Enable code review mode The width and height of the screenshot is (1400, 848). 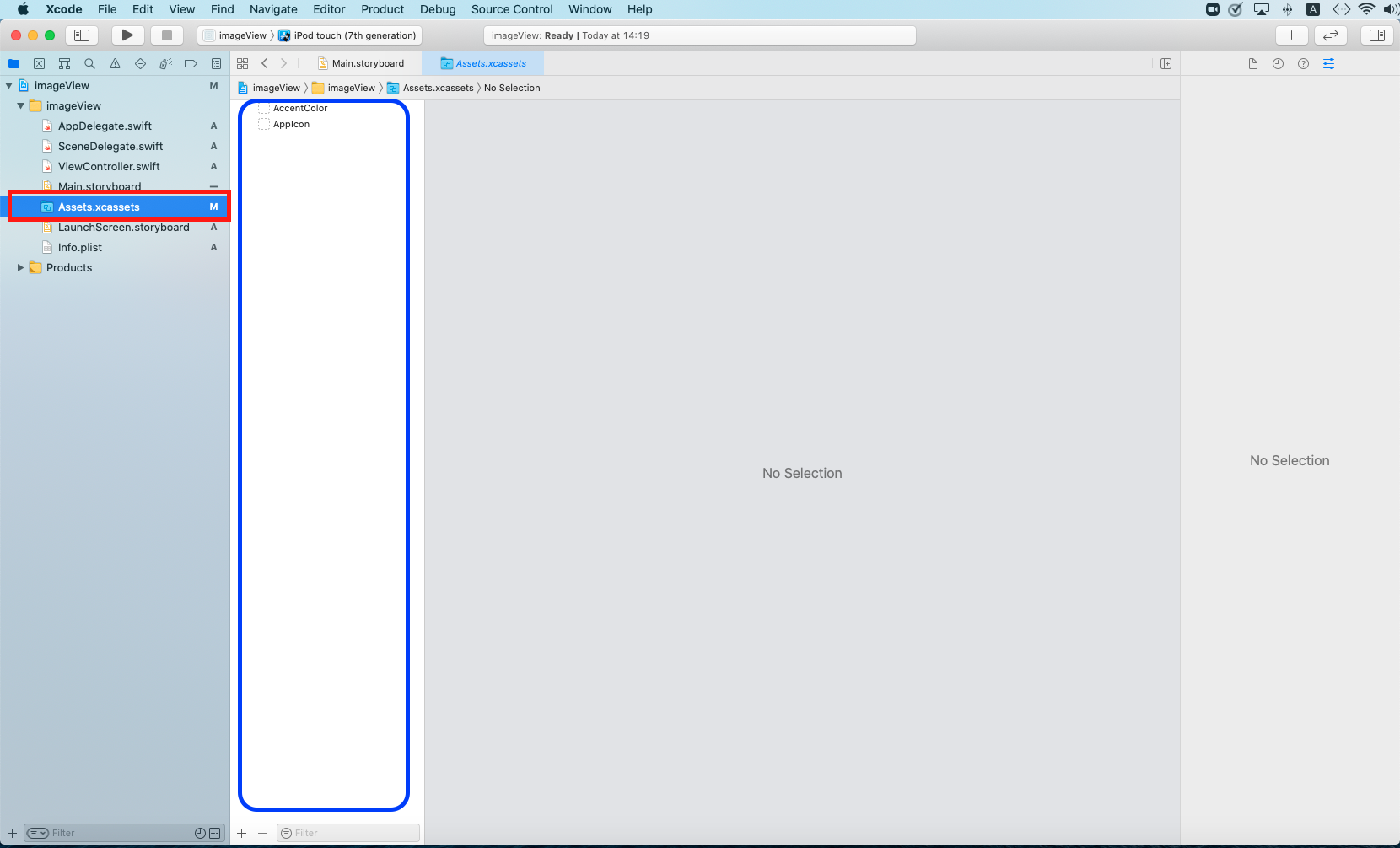(x=1331, y=35)
